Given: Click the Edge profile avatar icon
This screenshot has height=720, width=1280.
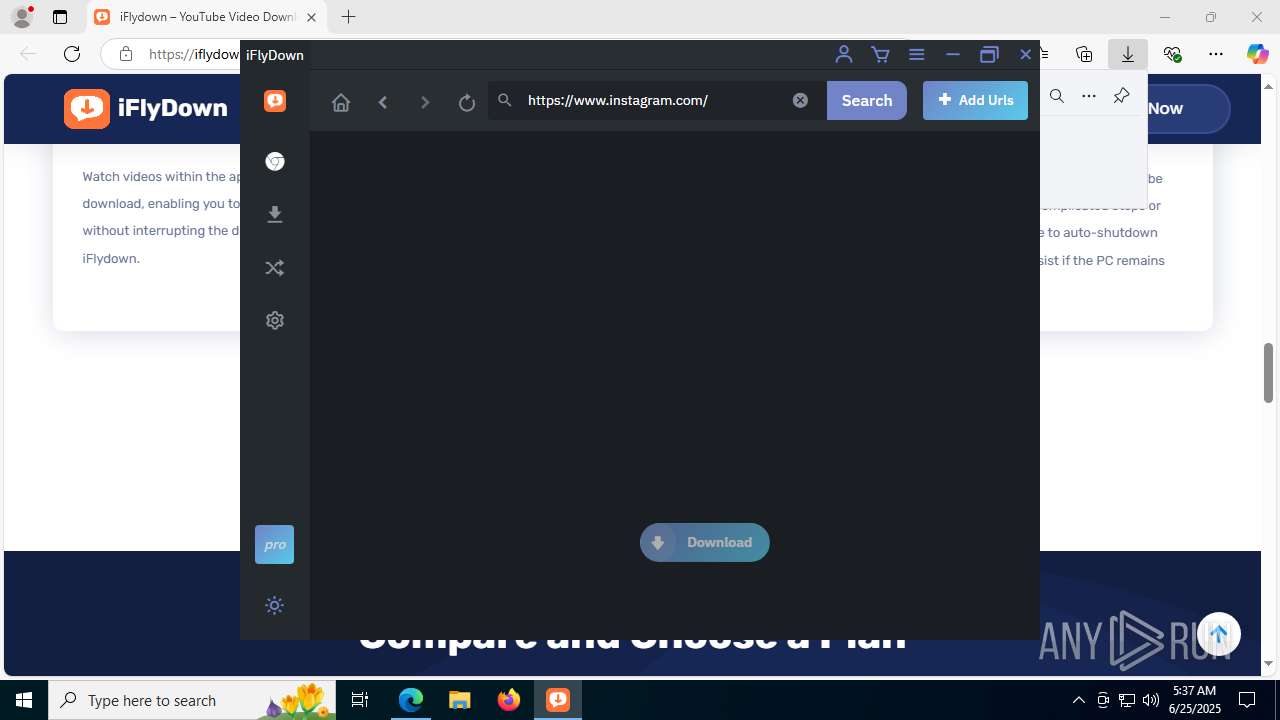Looking at the screenshot, I should pos(22,16).
